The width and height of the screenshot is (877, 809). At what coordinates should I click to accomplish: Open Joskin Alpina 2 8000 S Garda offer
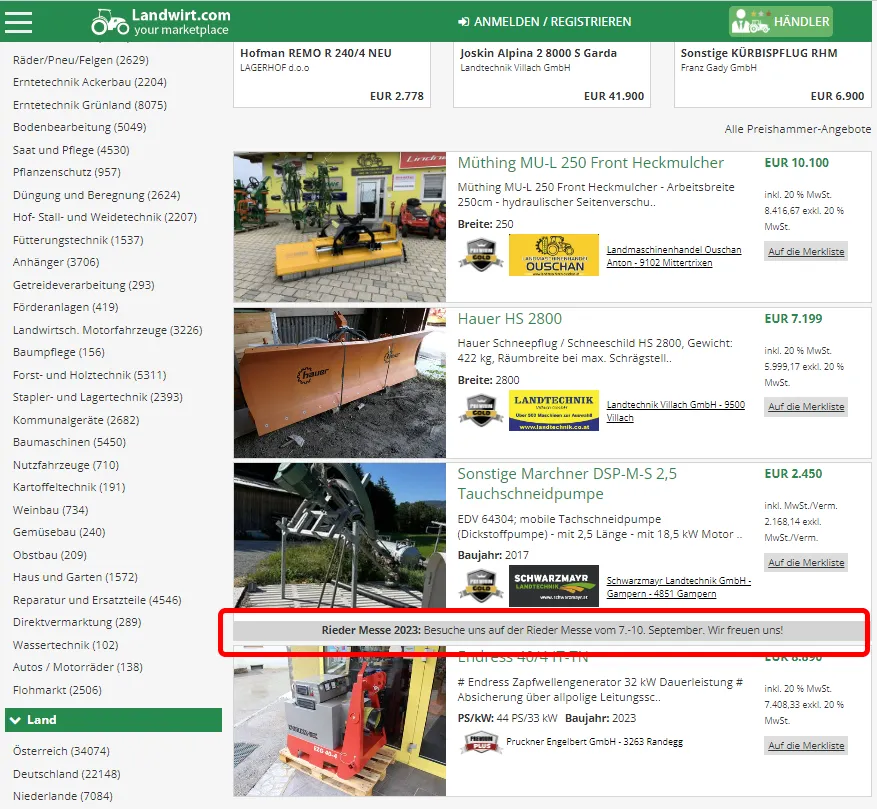(x=552, y=75)
